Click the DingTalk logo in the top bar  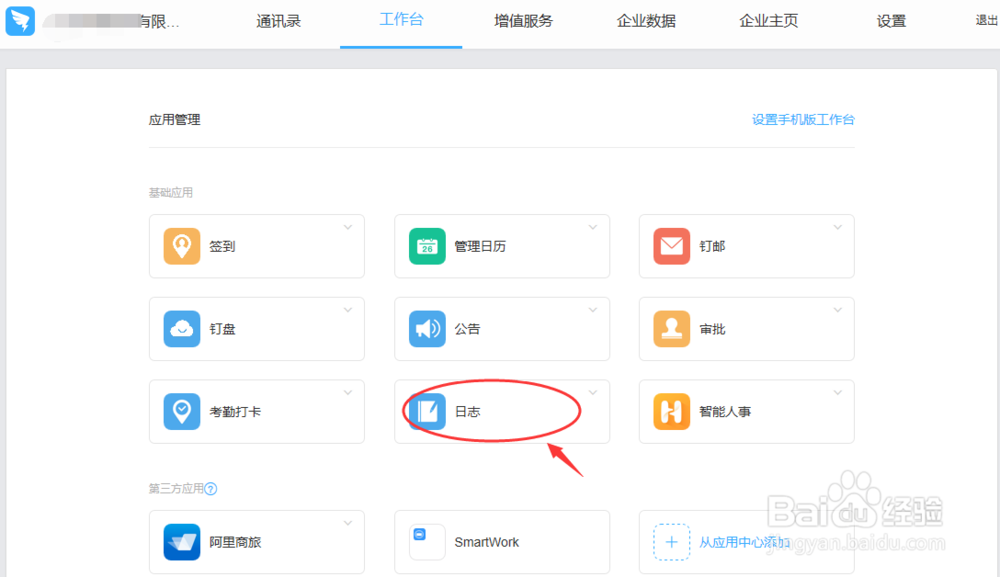(19, 20)
